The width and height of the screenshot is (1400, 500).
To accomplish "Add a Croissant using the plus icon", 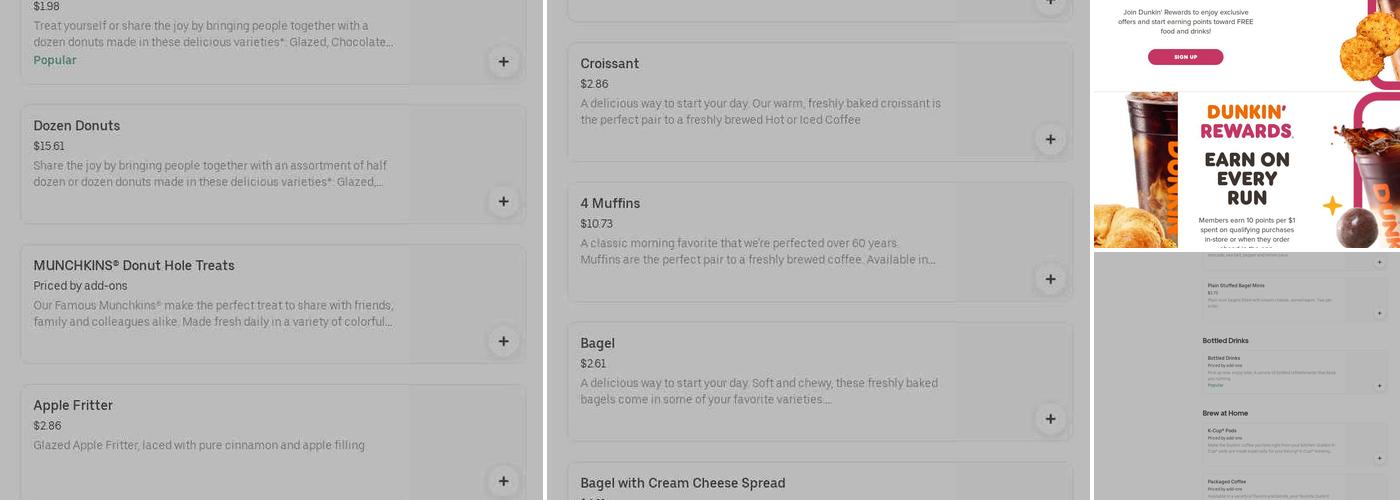I will 1049,139.
